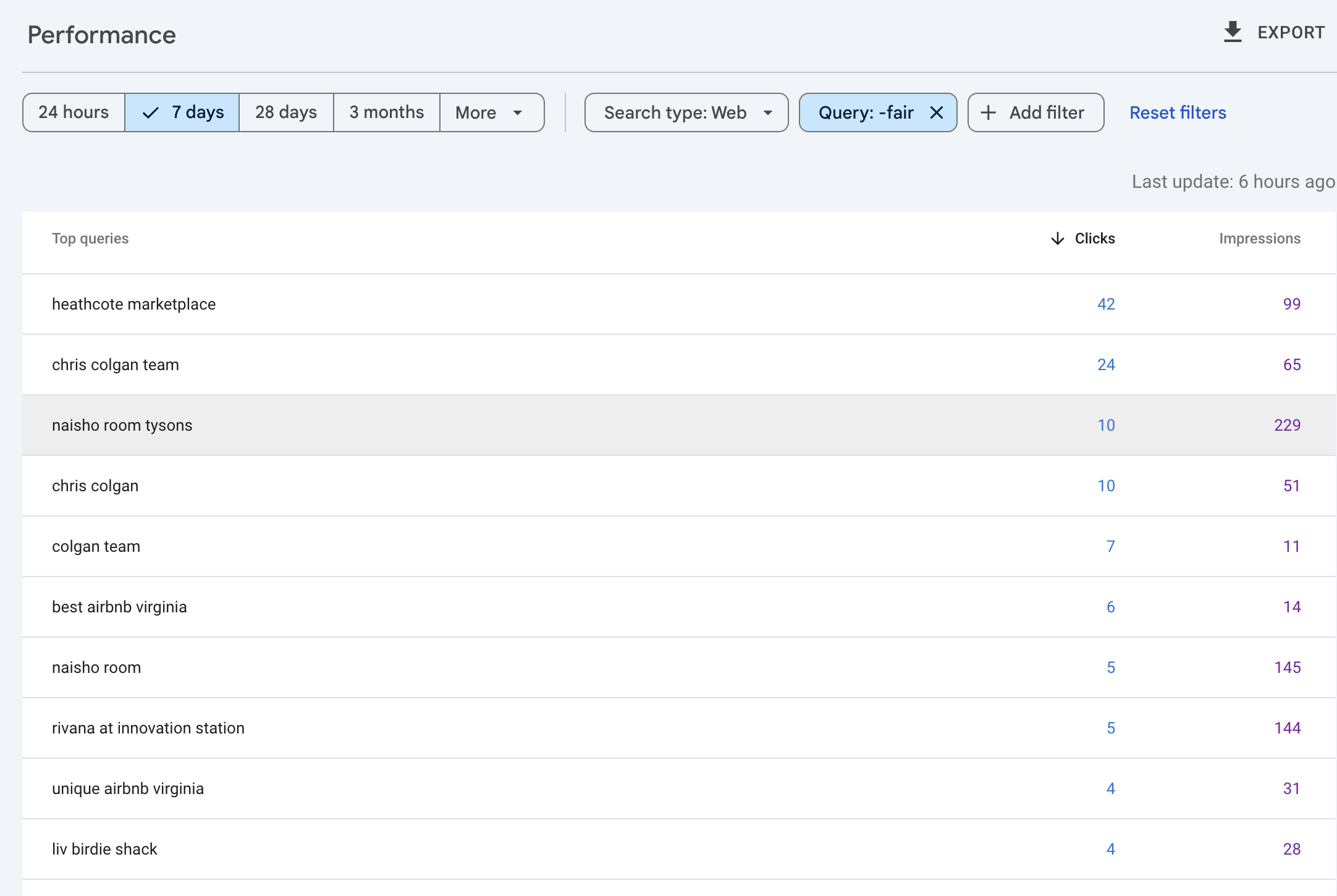Open the More date range dropdown
The image size is (1337, 896).
491,112
